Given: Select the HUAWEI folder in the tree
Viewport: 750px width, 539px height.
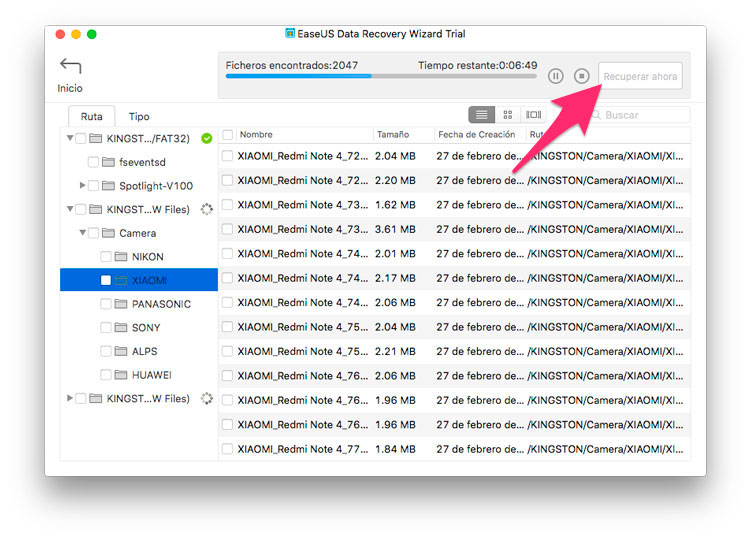Looking at the screenshot, I should point(139,374).
